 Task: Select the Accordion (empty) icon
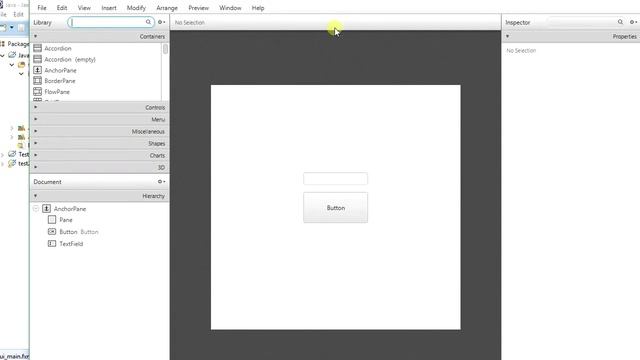pos(38,59)
